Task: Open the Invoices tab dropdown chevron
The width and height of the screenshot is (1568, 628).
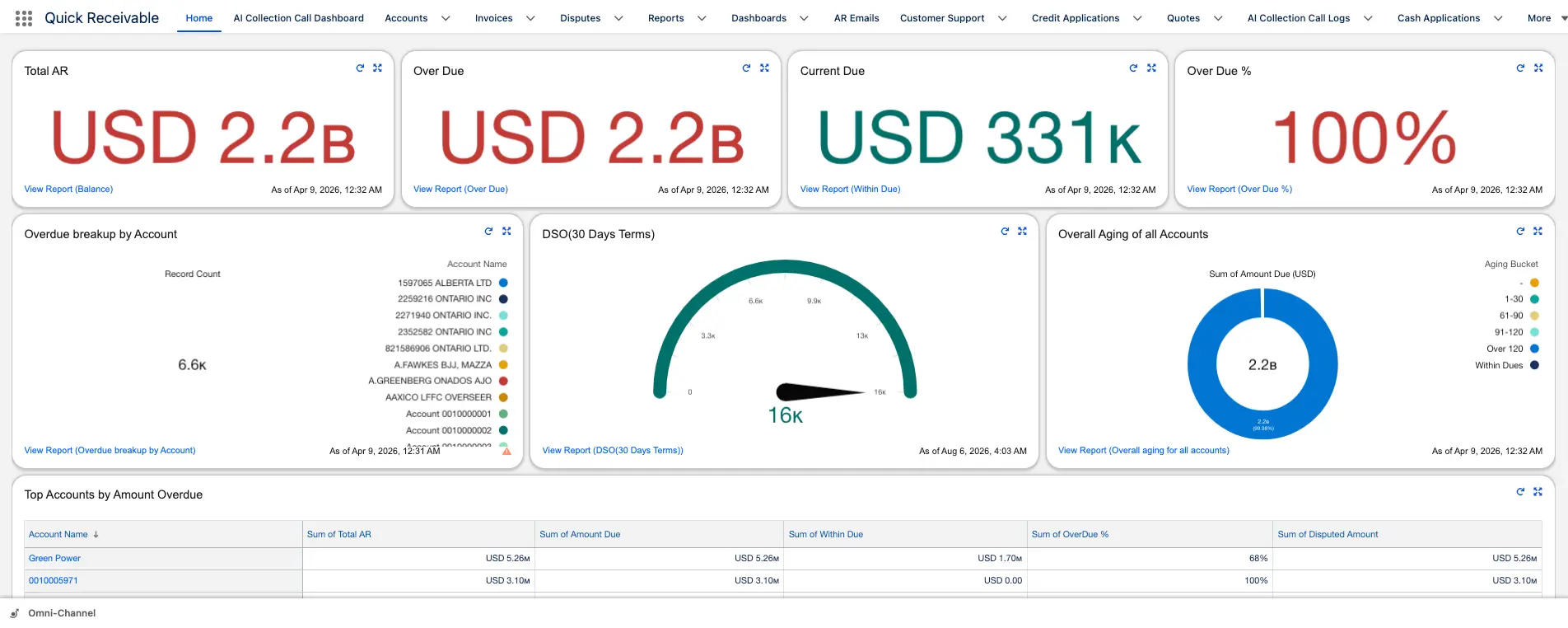Action: click(530, 18)
